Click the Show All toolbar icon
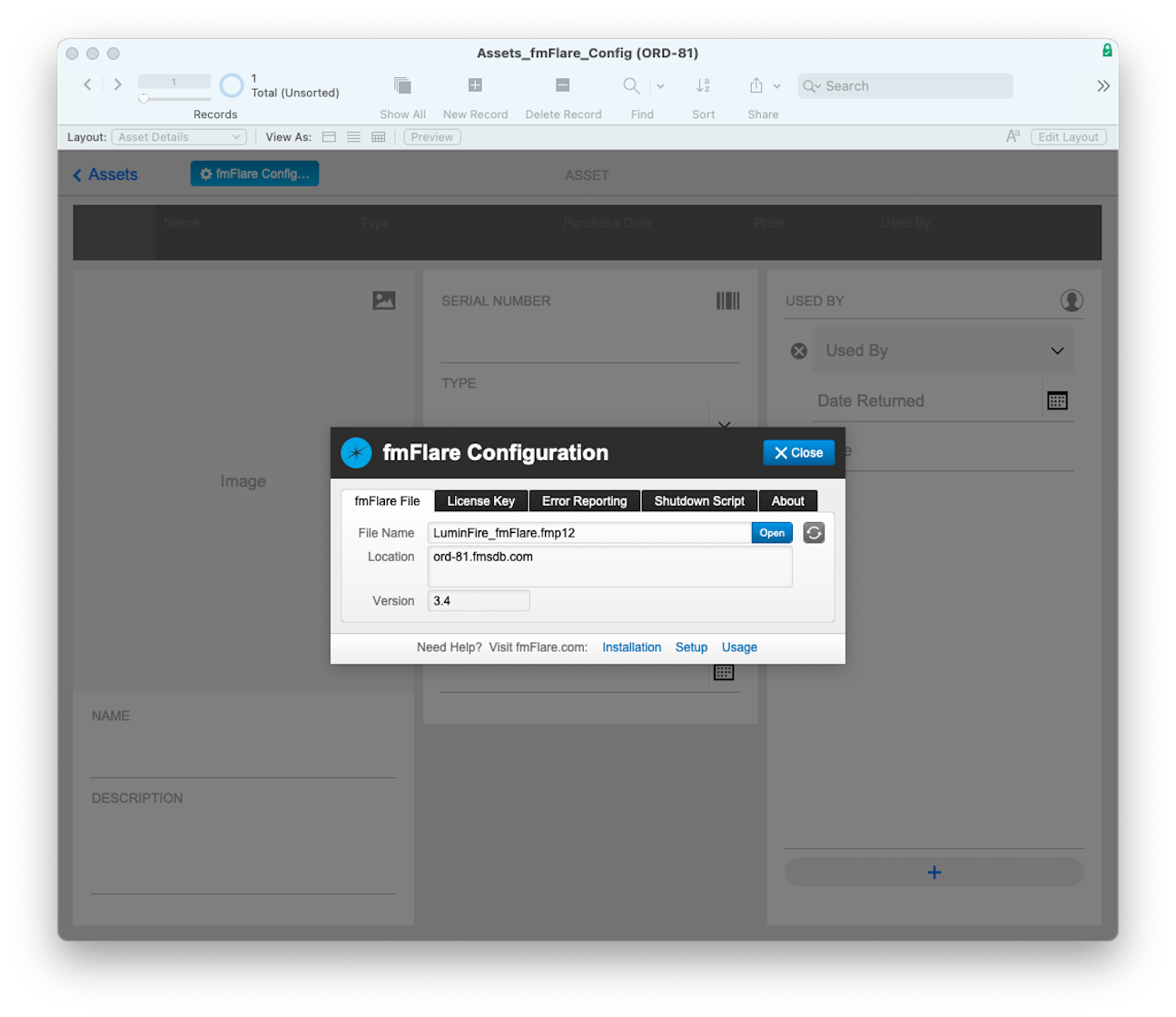Screen dimensions: 1176x1017 (402, 85)
